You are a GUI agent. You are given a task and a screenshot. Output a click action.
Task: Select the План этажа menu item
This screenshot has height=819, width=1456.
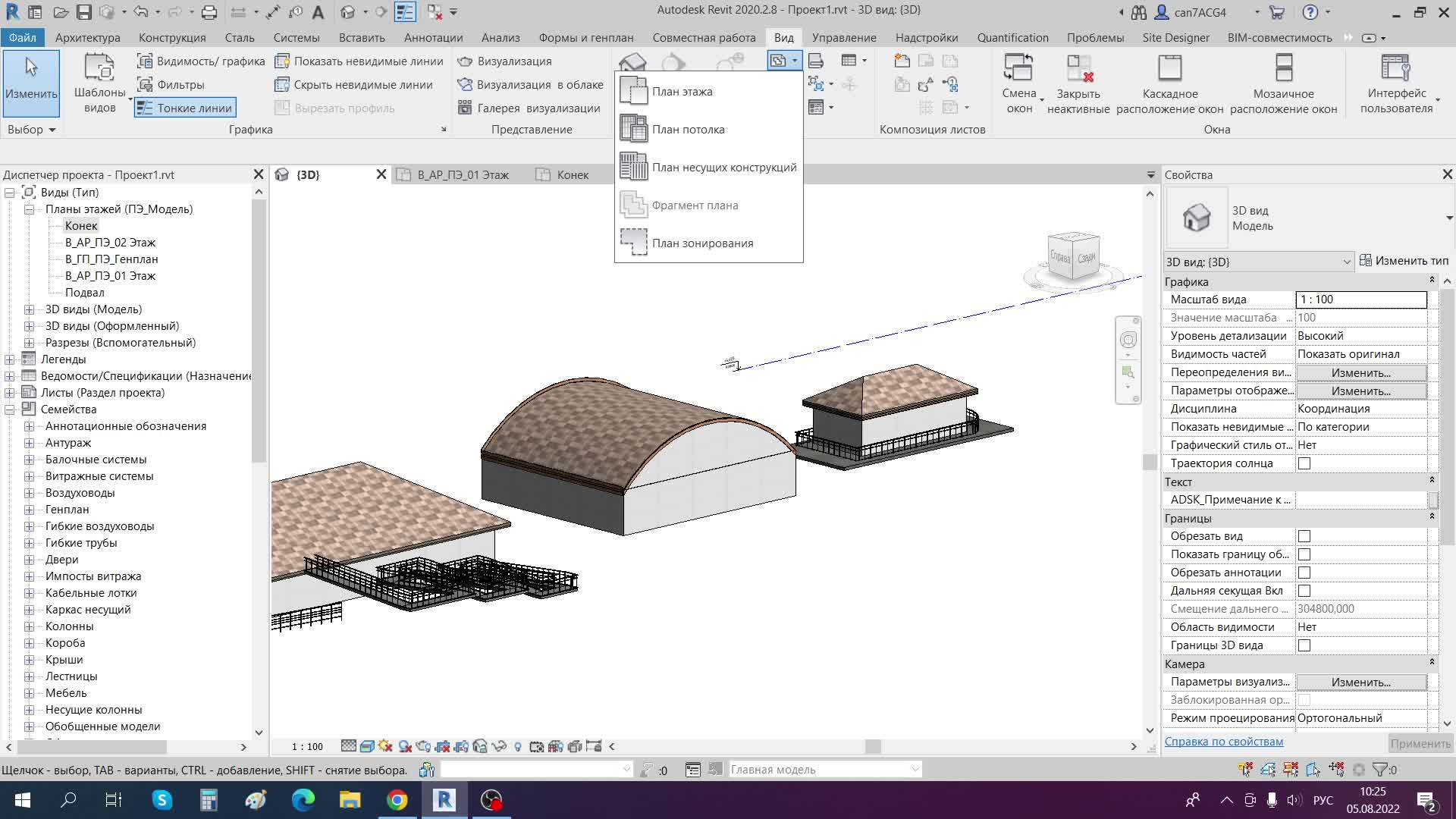683,91
